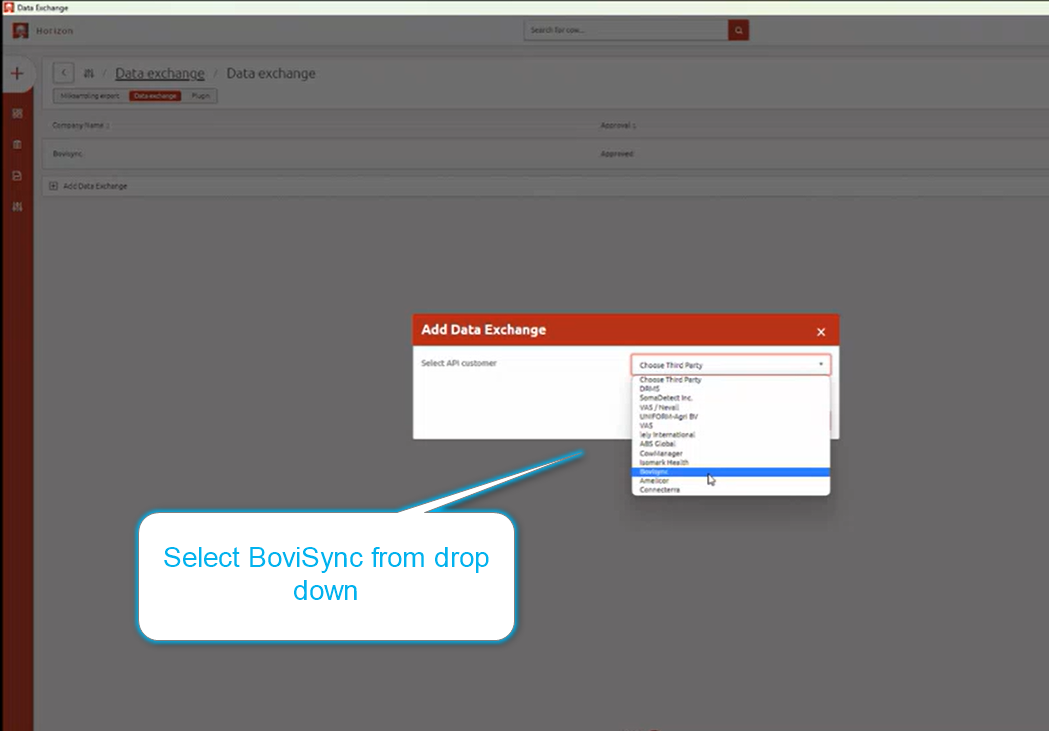The height and width of the screenshot is (731, 1049).
Task: Open the Choose Third Party dropdown
Action: coord(731,365)
